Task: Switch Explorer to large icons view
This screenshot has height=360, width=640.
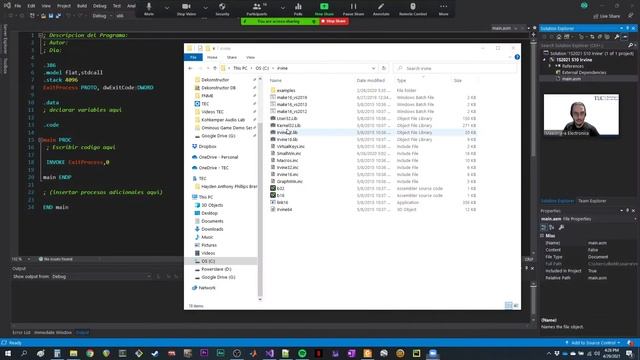Action: tap(516, 305)
